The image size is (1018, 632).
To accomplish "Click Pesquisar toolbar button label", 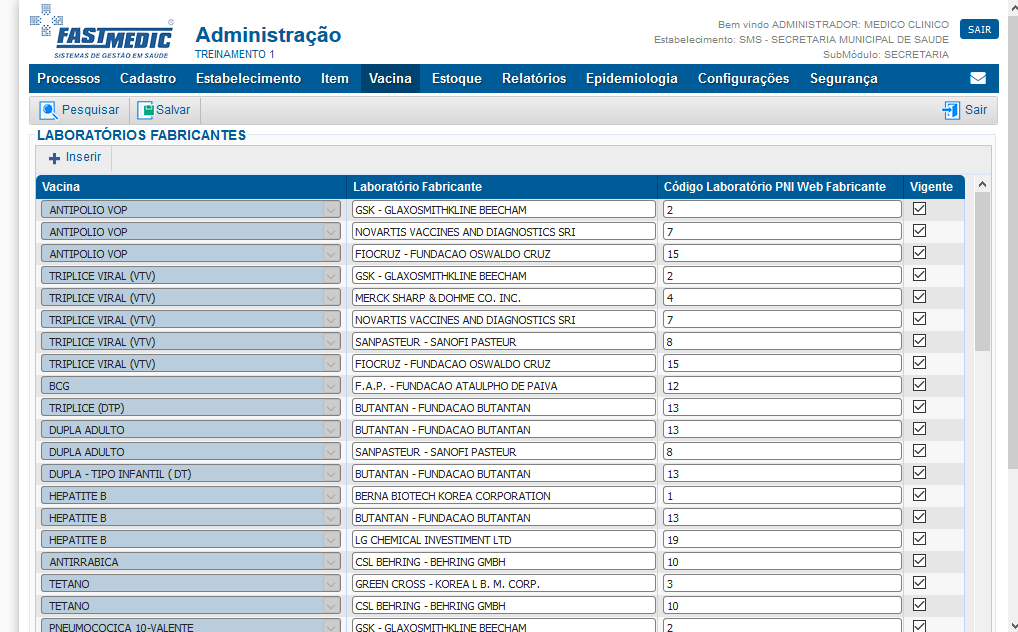I will coord(90,110).
